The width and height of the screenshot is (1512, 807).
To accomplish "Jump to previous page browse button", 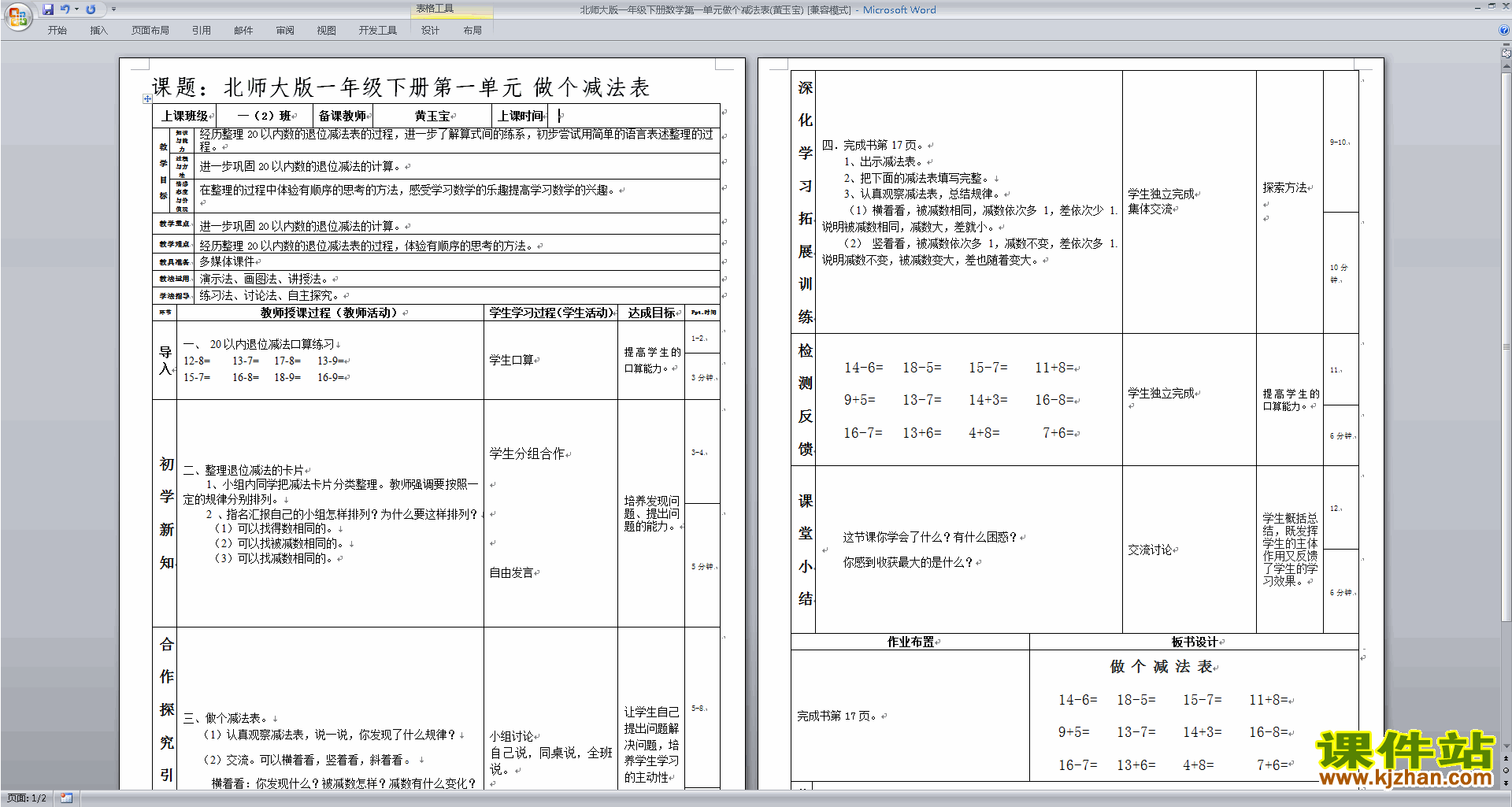I will tap(1506, 758).
